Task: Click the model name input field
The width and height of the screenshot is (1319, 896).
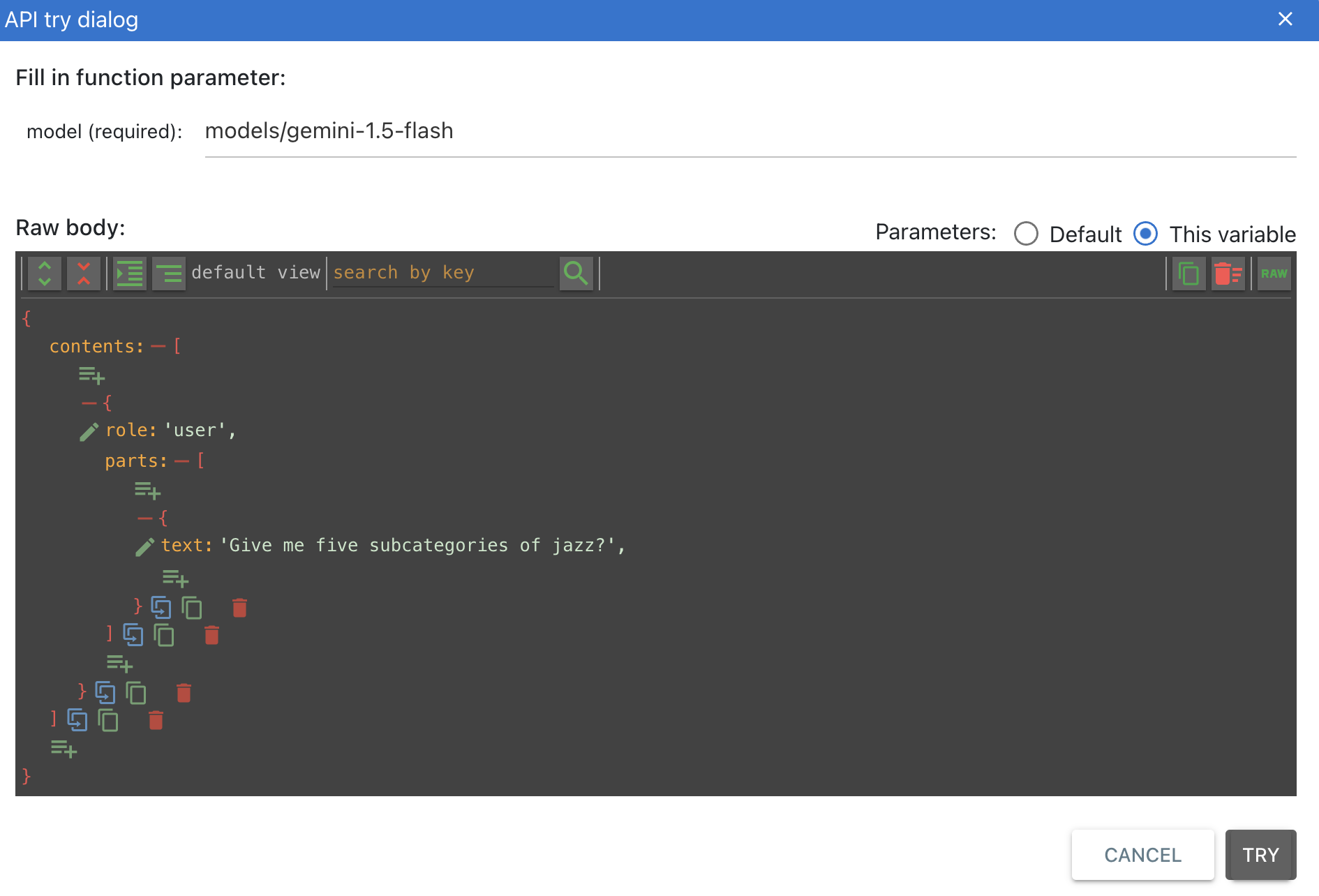Action: pos(750,131)
